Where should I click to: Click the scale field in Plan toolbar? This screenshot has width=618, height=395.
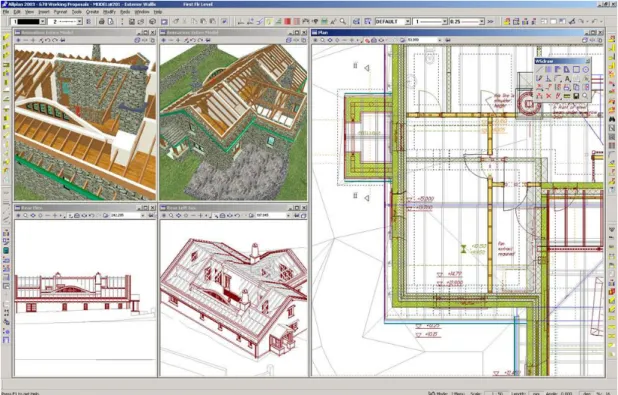pos(422,40)
